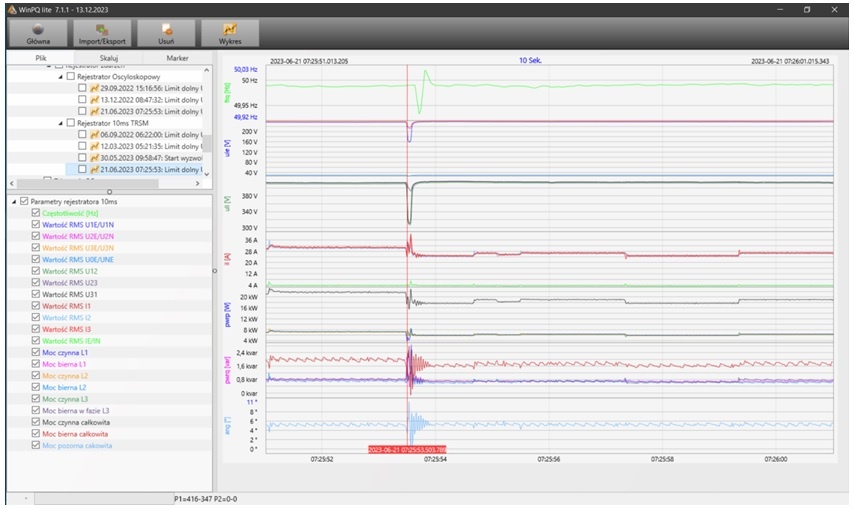Open the Wykres chart toolbar button
The width and height of the screenshot is (854, 509).
(230, 34)
